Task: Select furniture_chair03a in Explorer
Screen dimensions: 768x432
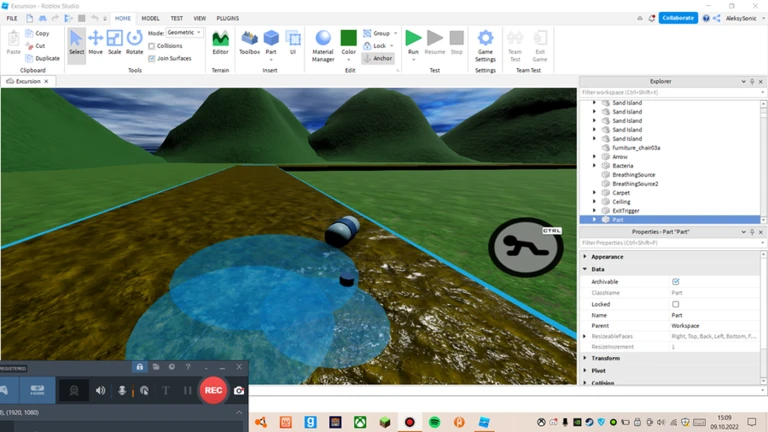Action: pyautogui.click(x=636, y=148)
